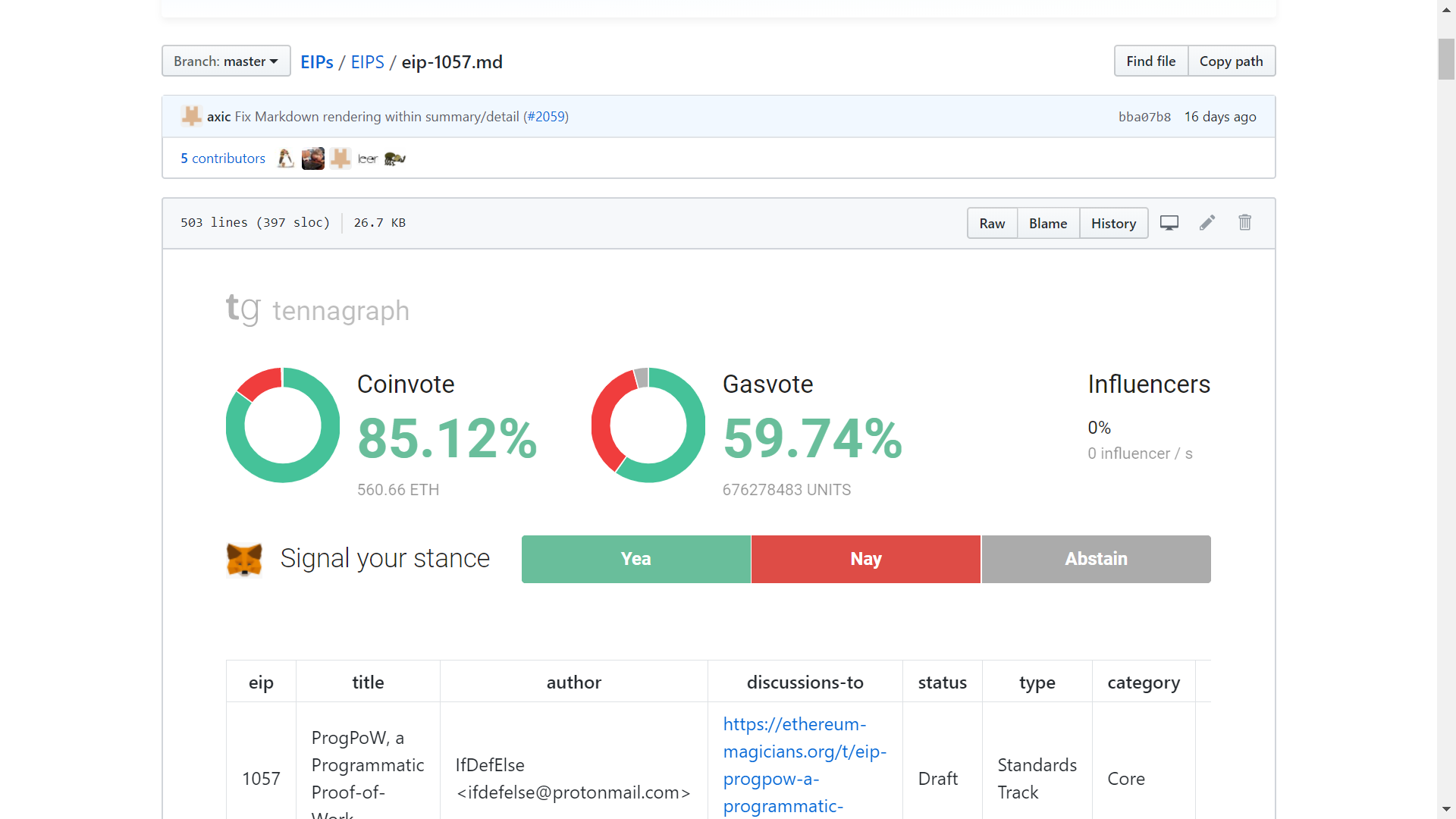1456x819 pixels.
Task: Click the first contributor avatar
Action: (285, 158)
